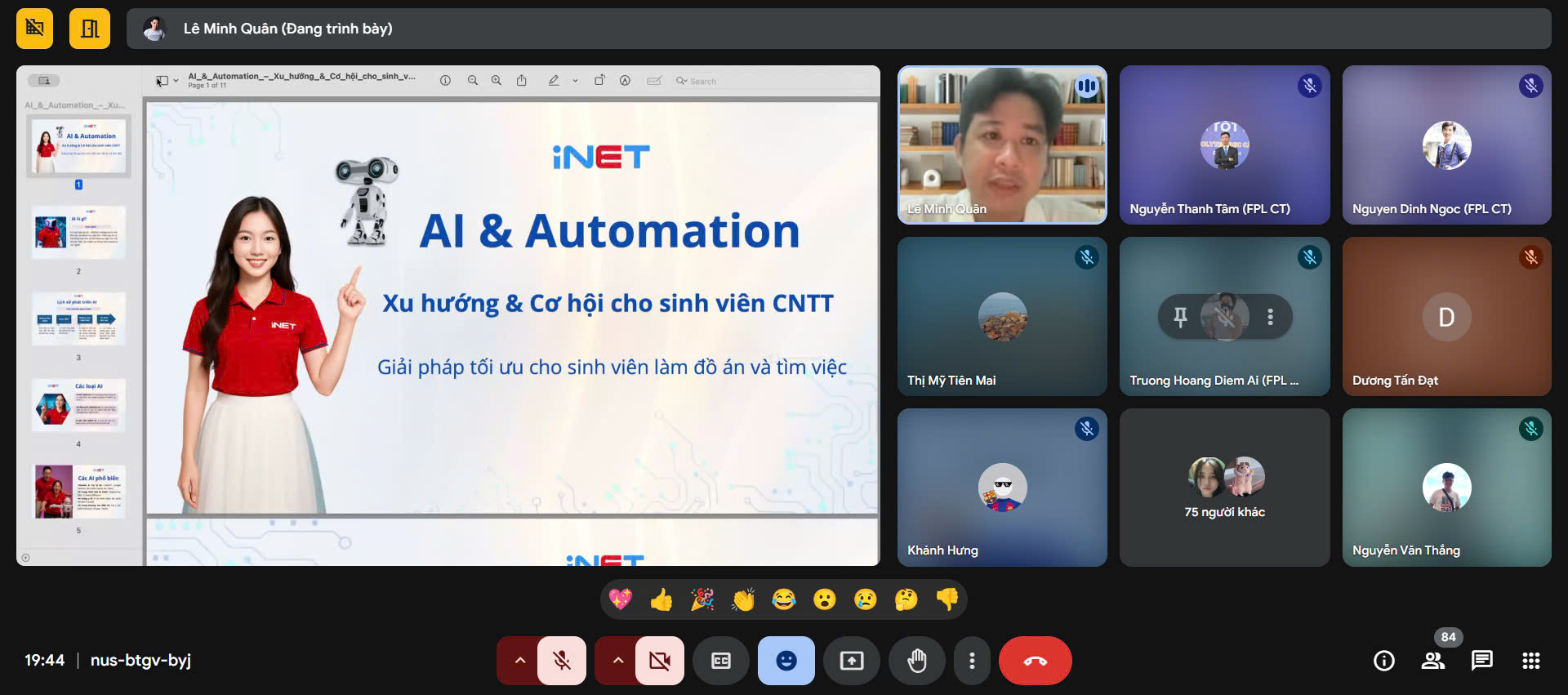Open activities grid menu
This screenshot has height=695, width=1568.
[x=1531, y=661]
